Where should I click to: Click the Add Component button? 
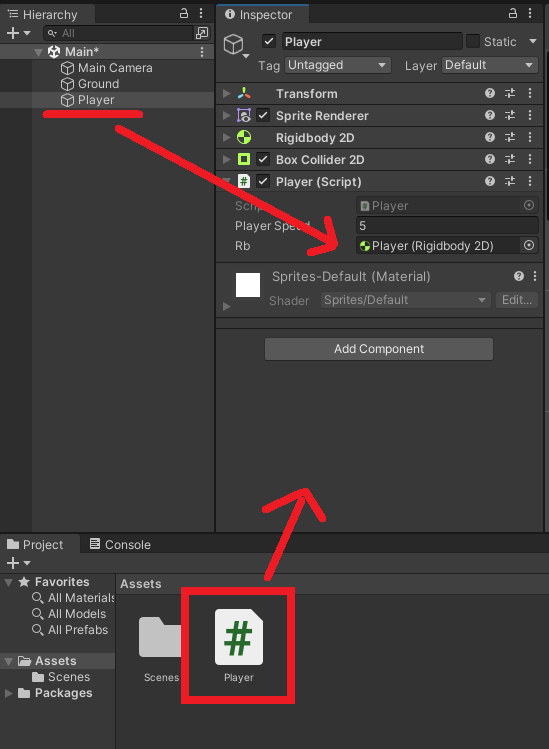[x=379, y=349]
